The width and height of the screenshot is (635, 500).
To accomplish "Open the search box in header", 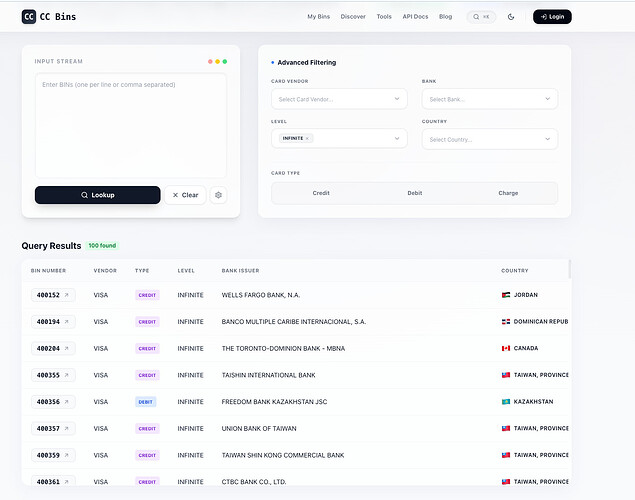I will pos(481,17).
